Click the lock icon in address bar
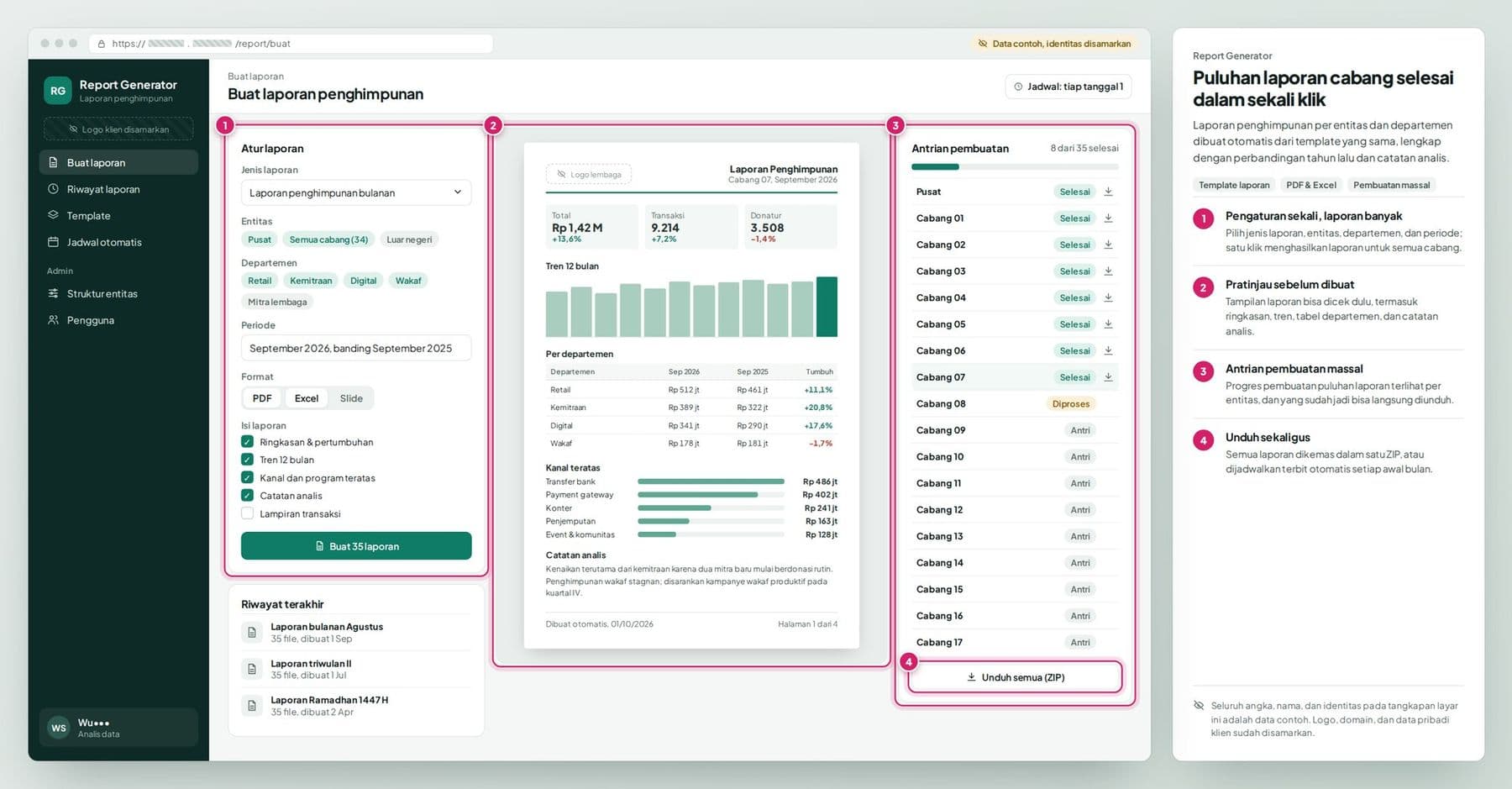Image resolution: width=1512 pixels, height=789 pixels. click(102, 44)
